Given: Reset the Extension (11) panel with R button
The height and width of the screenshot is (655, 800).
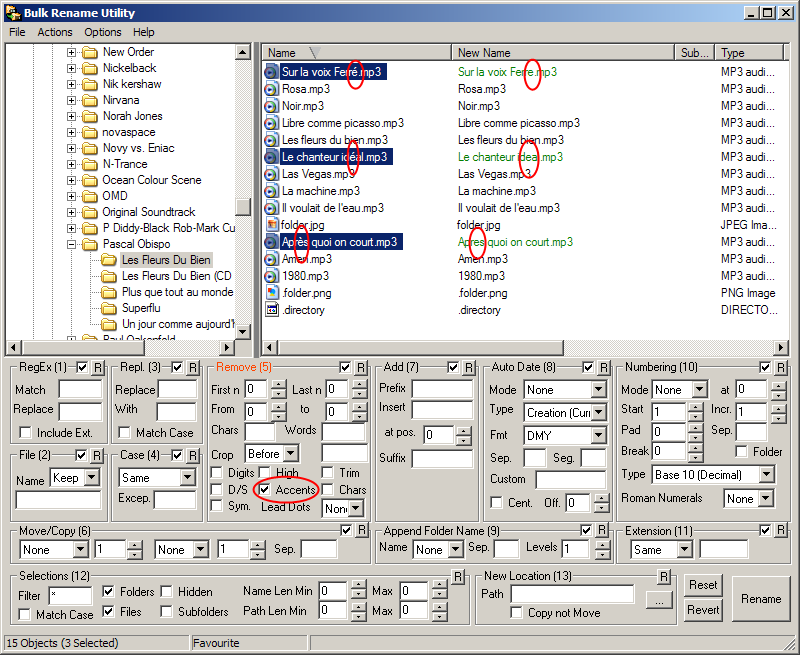Looking at the screenshot, I should [781, 531].
